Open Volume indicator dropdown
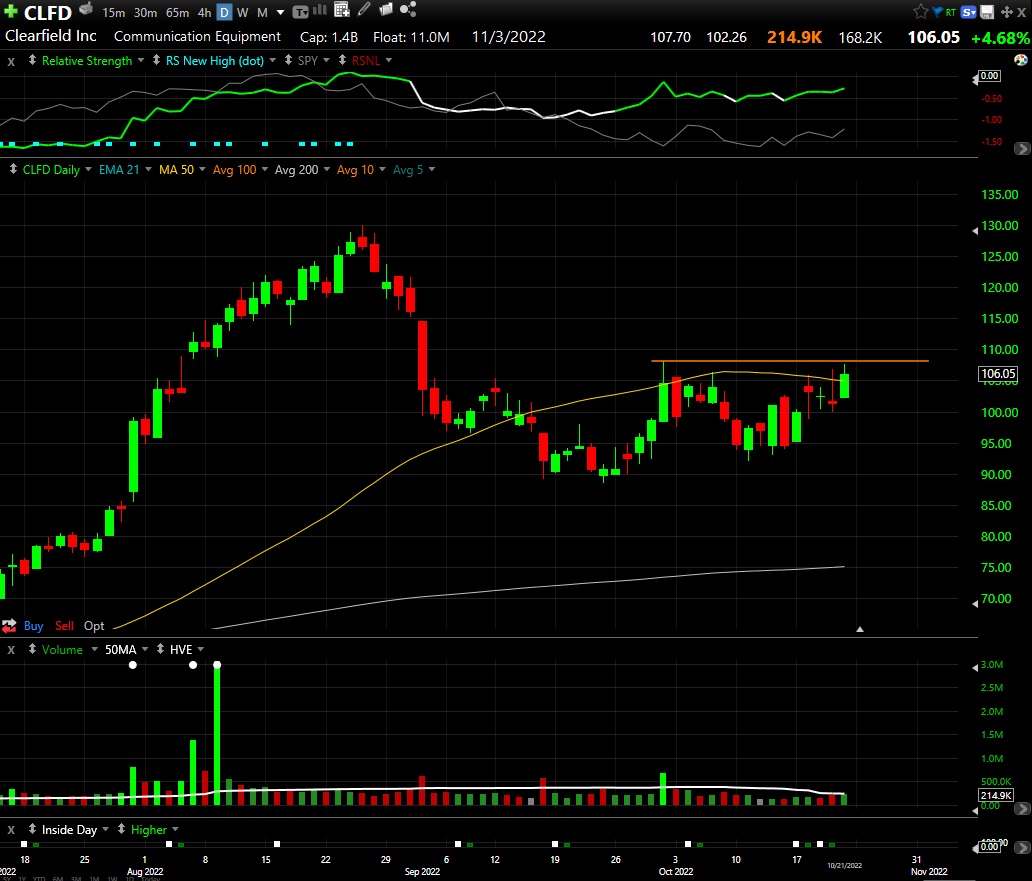 point(94,649)
